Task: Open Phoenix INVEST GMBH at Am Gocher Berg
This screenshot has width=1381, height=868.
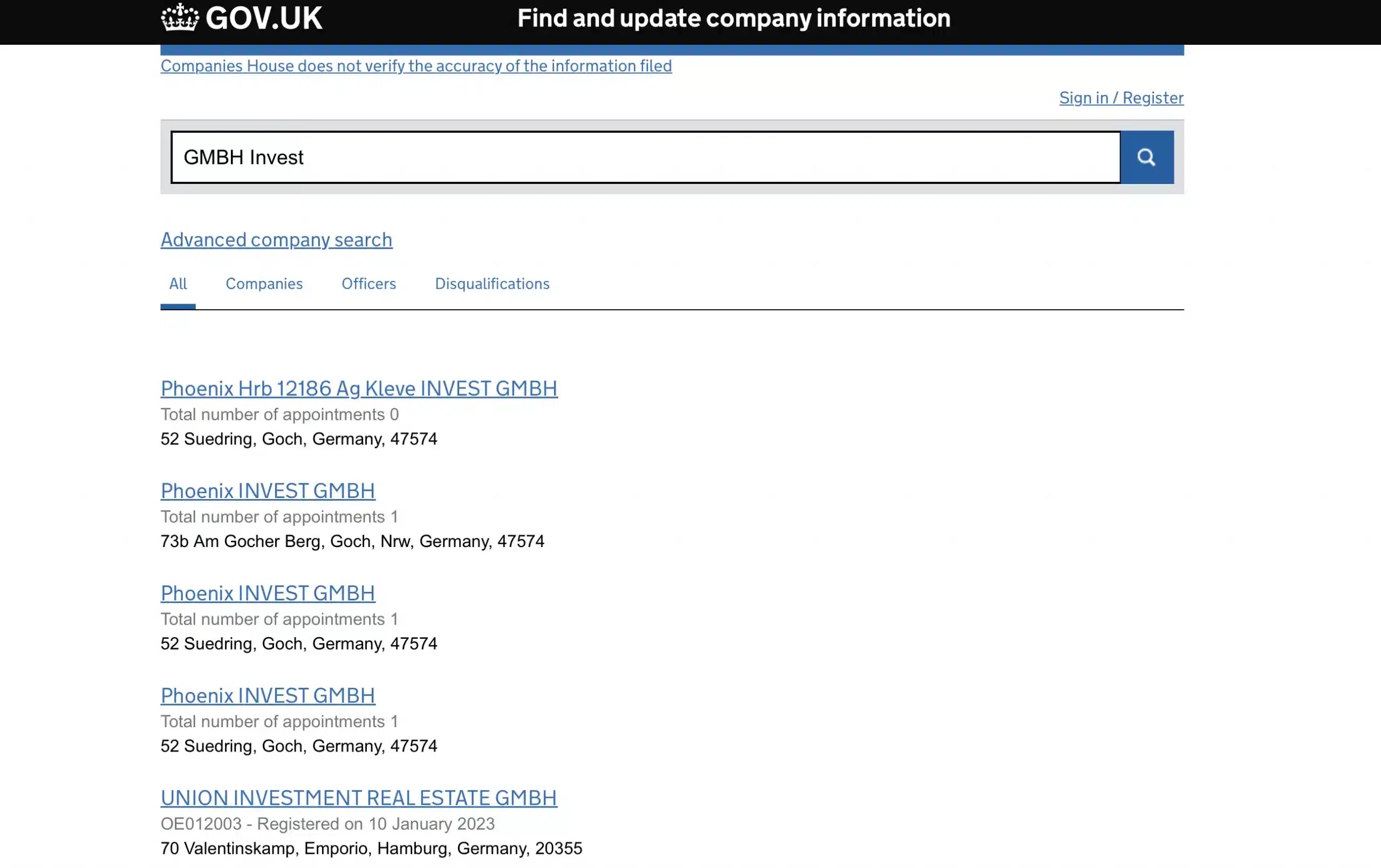Action: click(x=268, y=491)
